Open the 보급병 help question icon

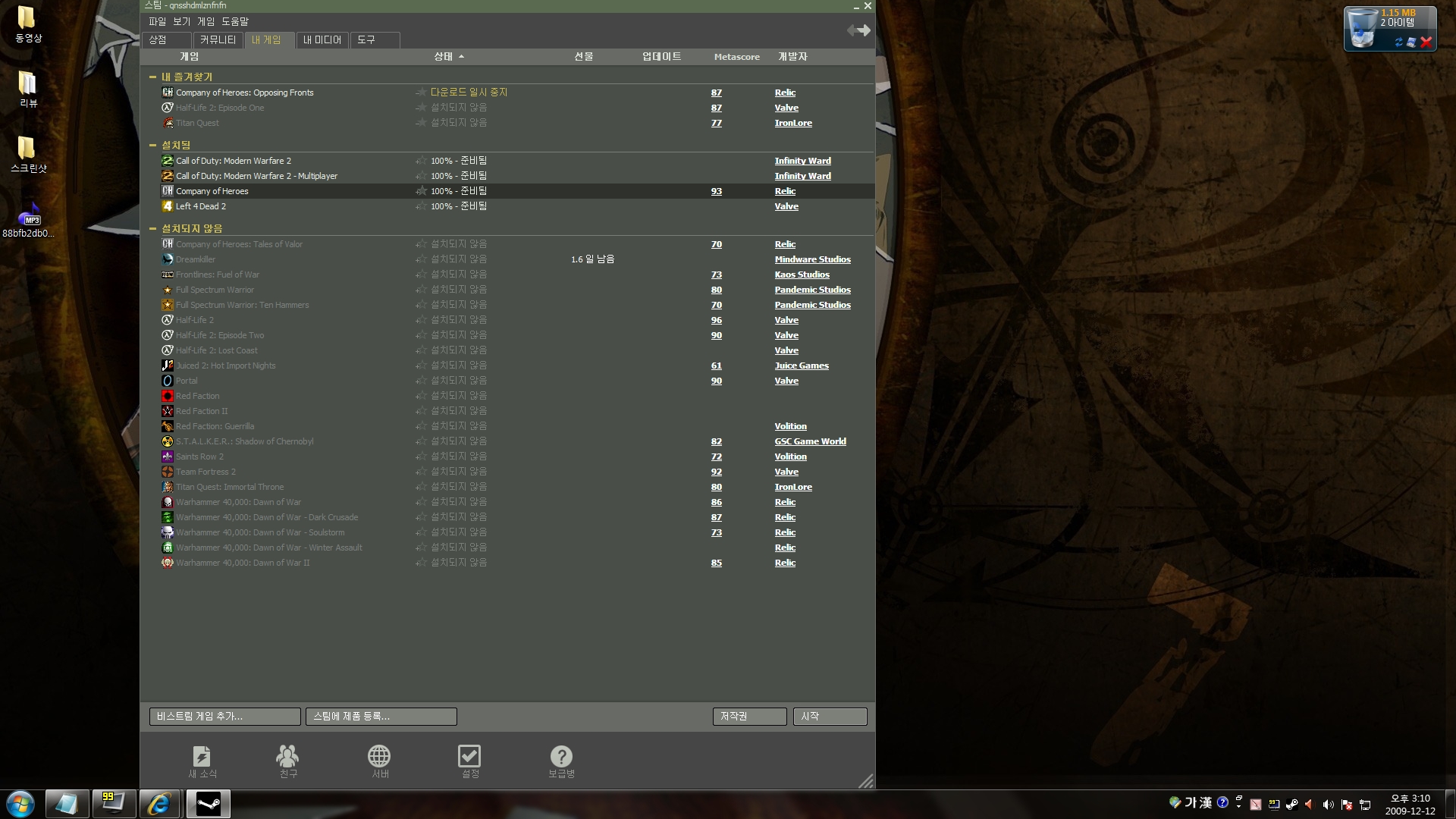(561, 757)
